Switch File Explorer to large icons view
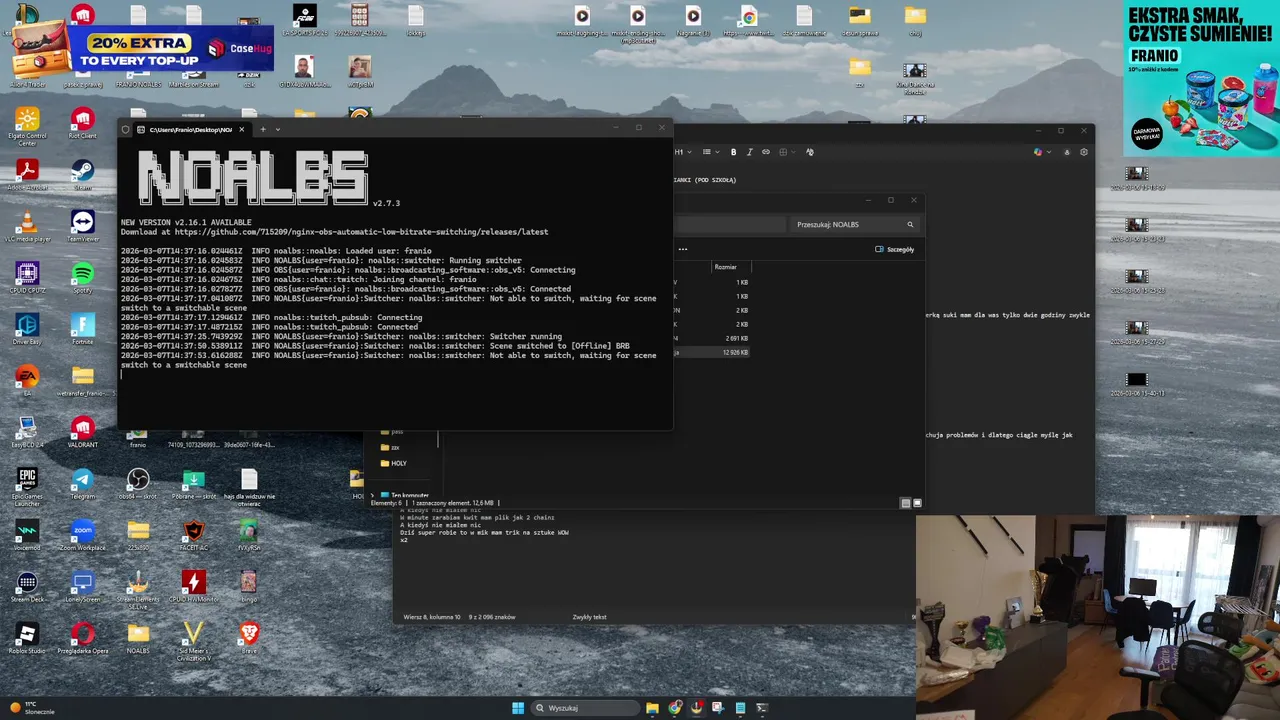The height and width of the screenshot is (720, 1280). [917, 503]
